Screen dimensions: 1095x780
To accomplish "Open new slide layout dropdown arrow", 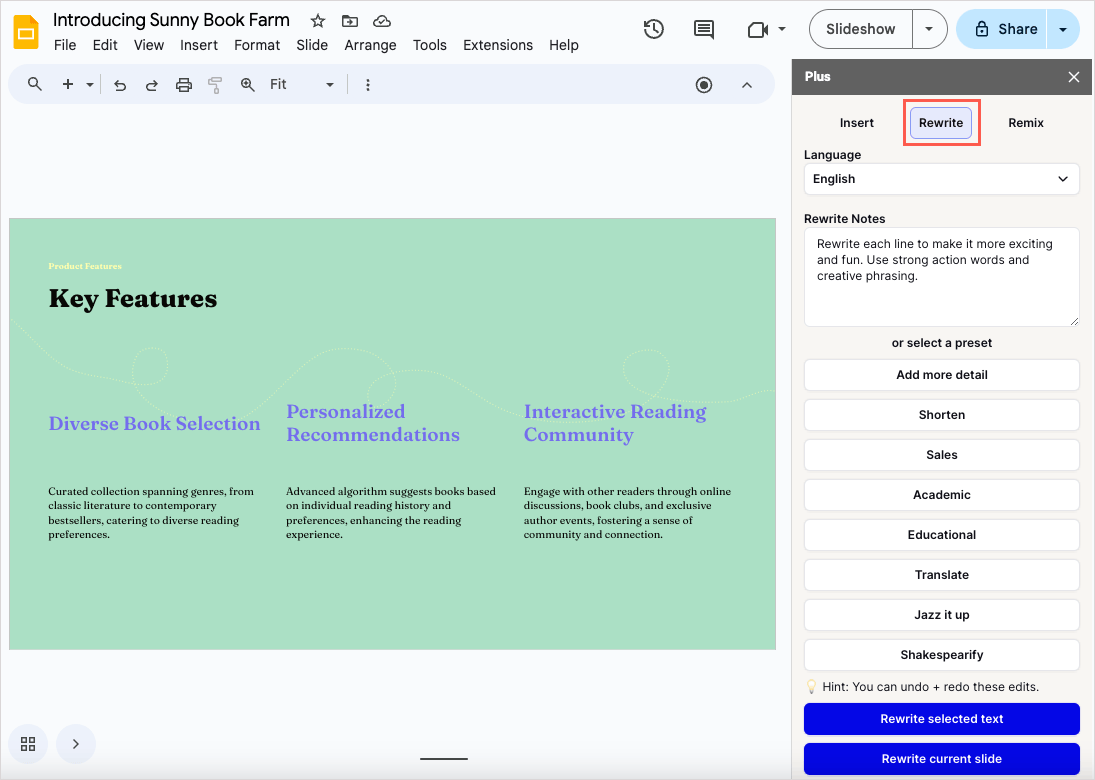I will (x=90, y=84).
